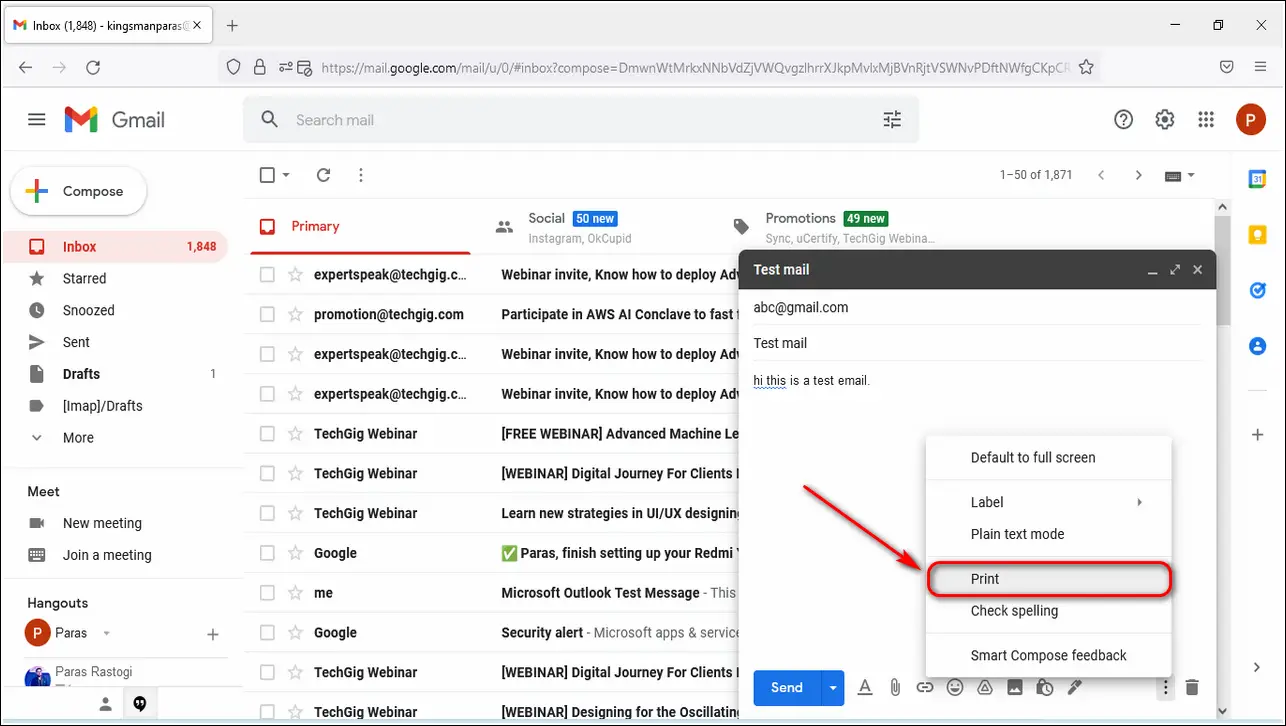The height and width of the screenshot is (726, 1286).
Task: Select Check spelling in the menu
Action: tap(1049, 611)
